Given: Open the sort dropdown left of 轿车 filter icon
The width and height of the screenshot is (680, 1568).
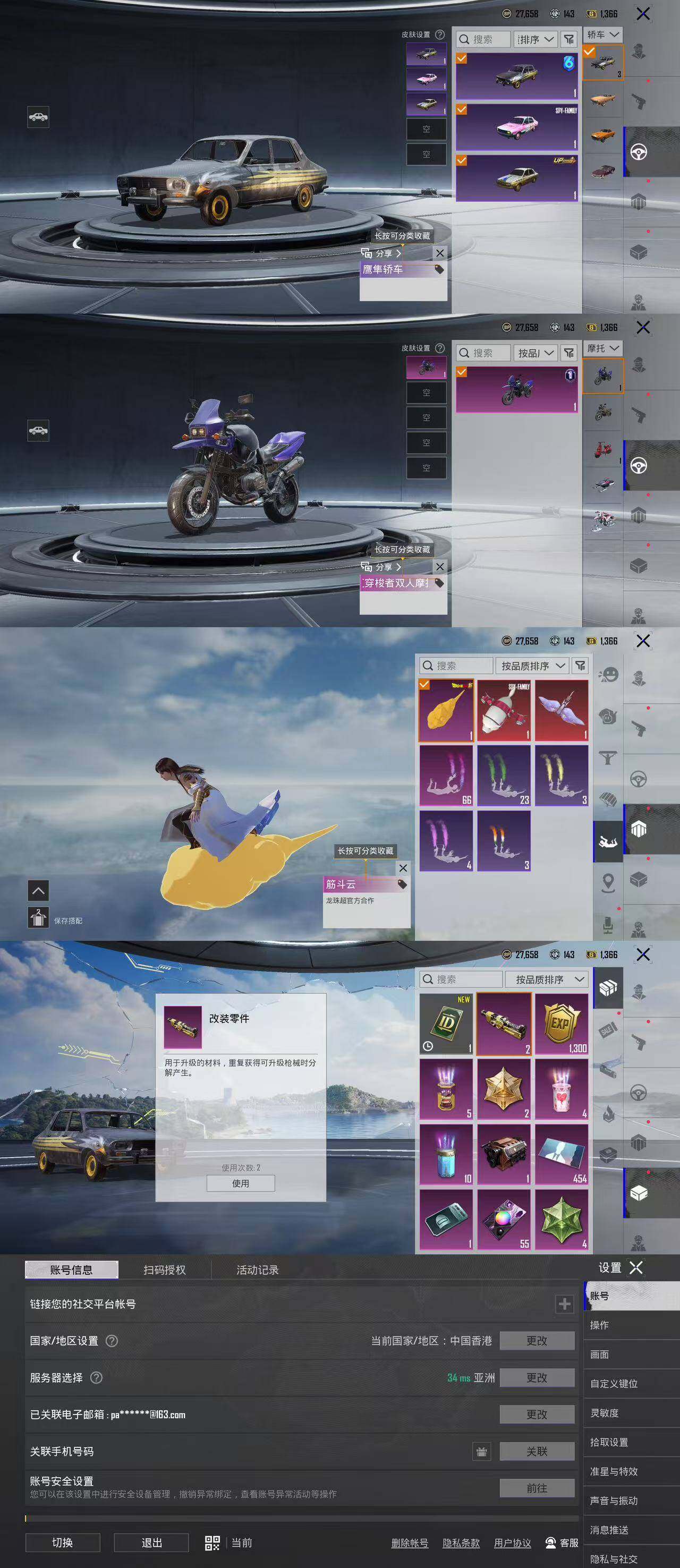Looking at the screenshot, I should tap(535, 39).
